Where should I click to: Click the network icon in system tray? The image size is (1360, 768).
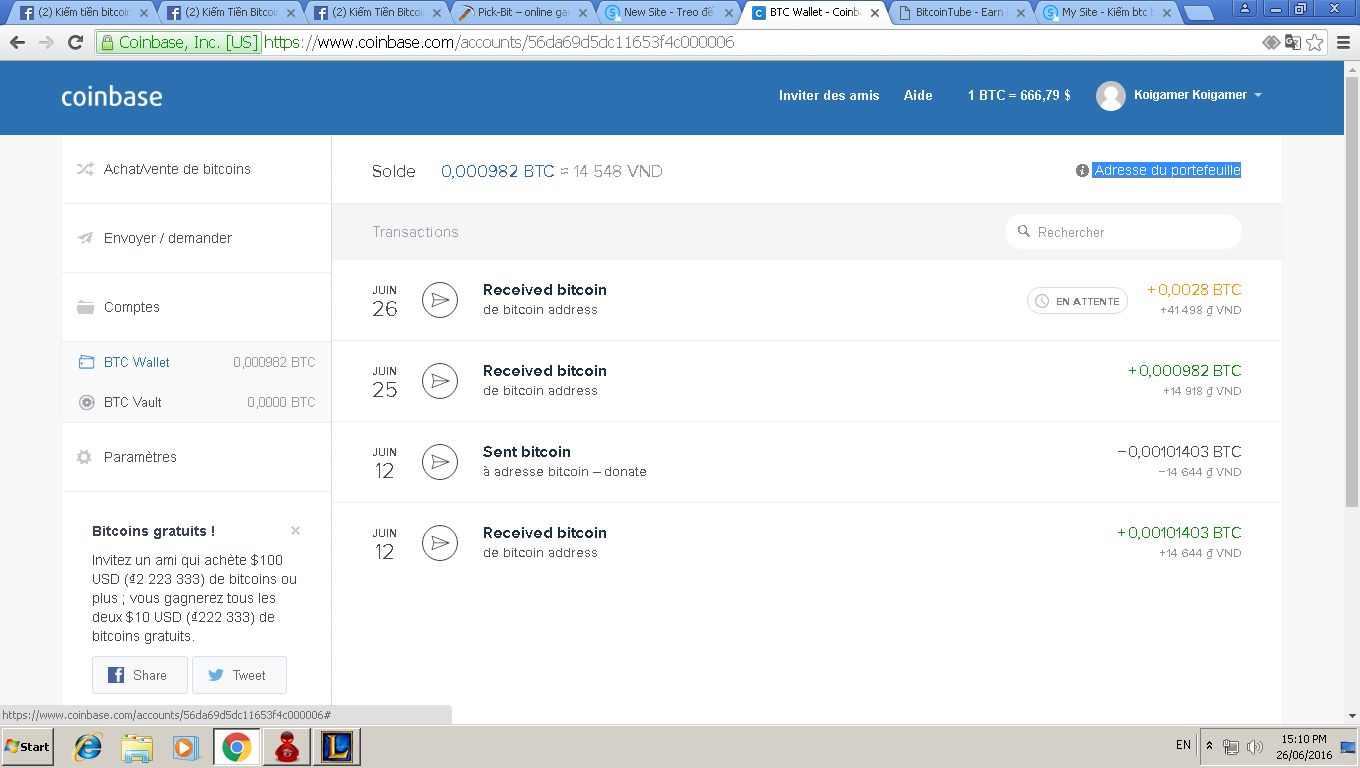[1231, 747]
